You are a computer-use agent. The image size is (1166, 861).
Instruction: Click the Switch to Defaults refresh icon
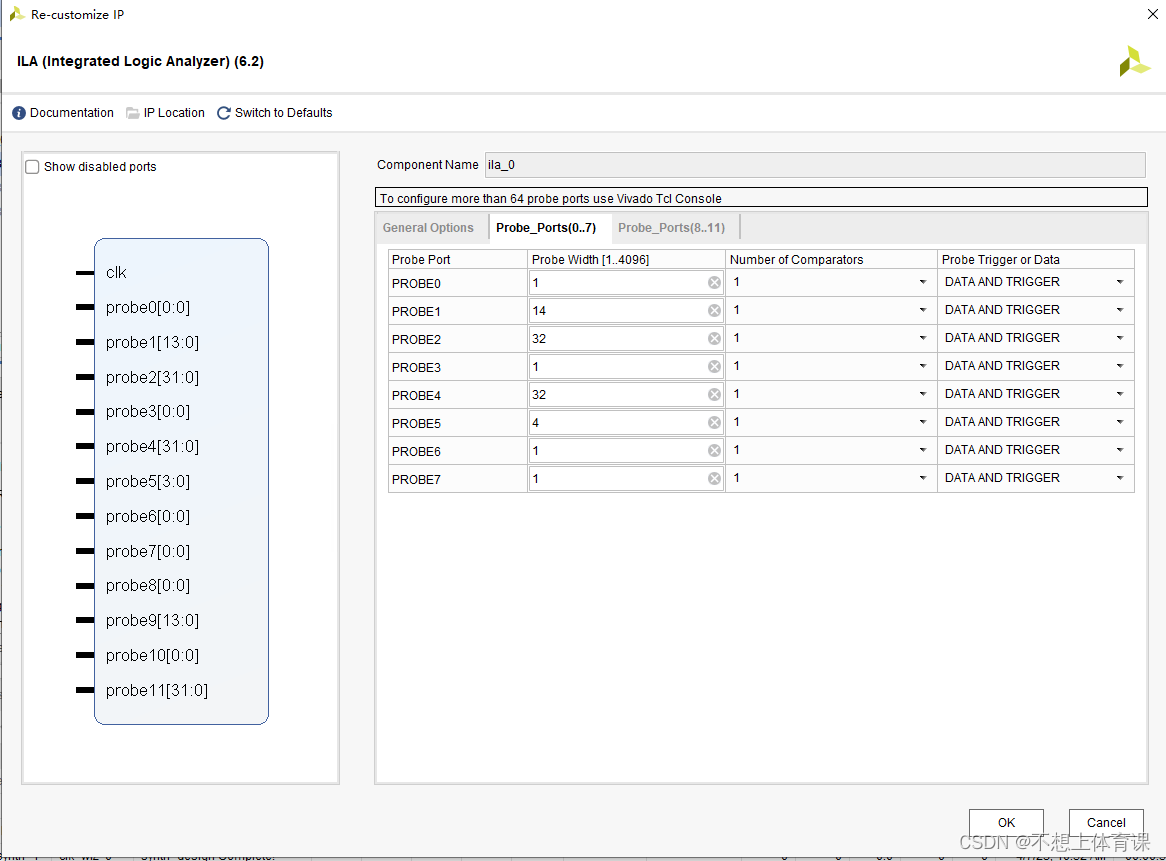point(223,113)
